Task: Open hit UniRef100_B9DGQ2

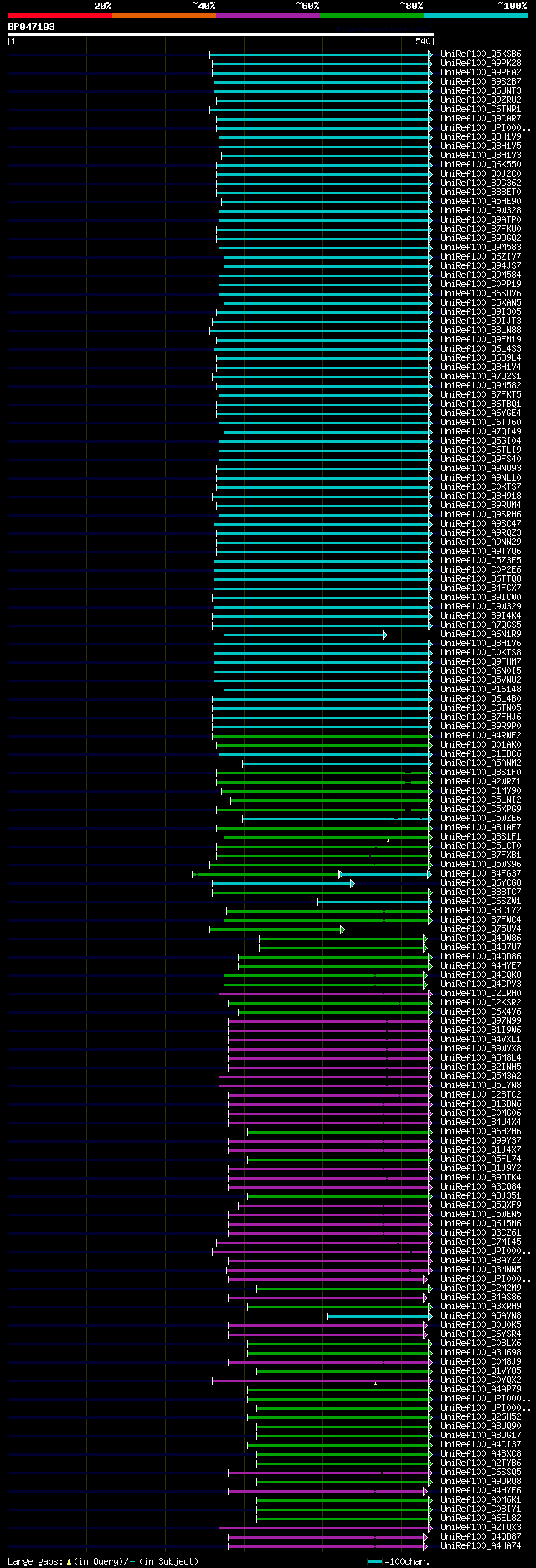Action: 481,238
